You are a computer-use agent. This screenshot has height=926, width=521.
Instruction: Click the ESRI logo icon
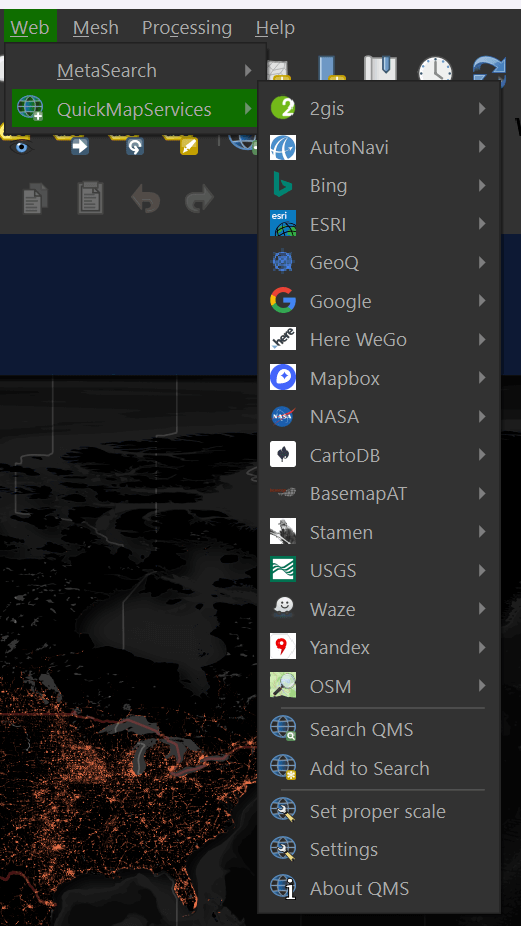point(283,224)
